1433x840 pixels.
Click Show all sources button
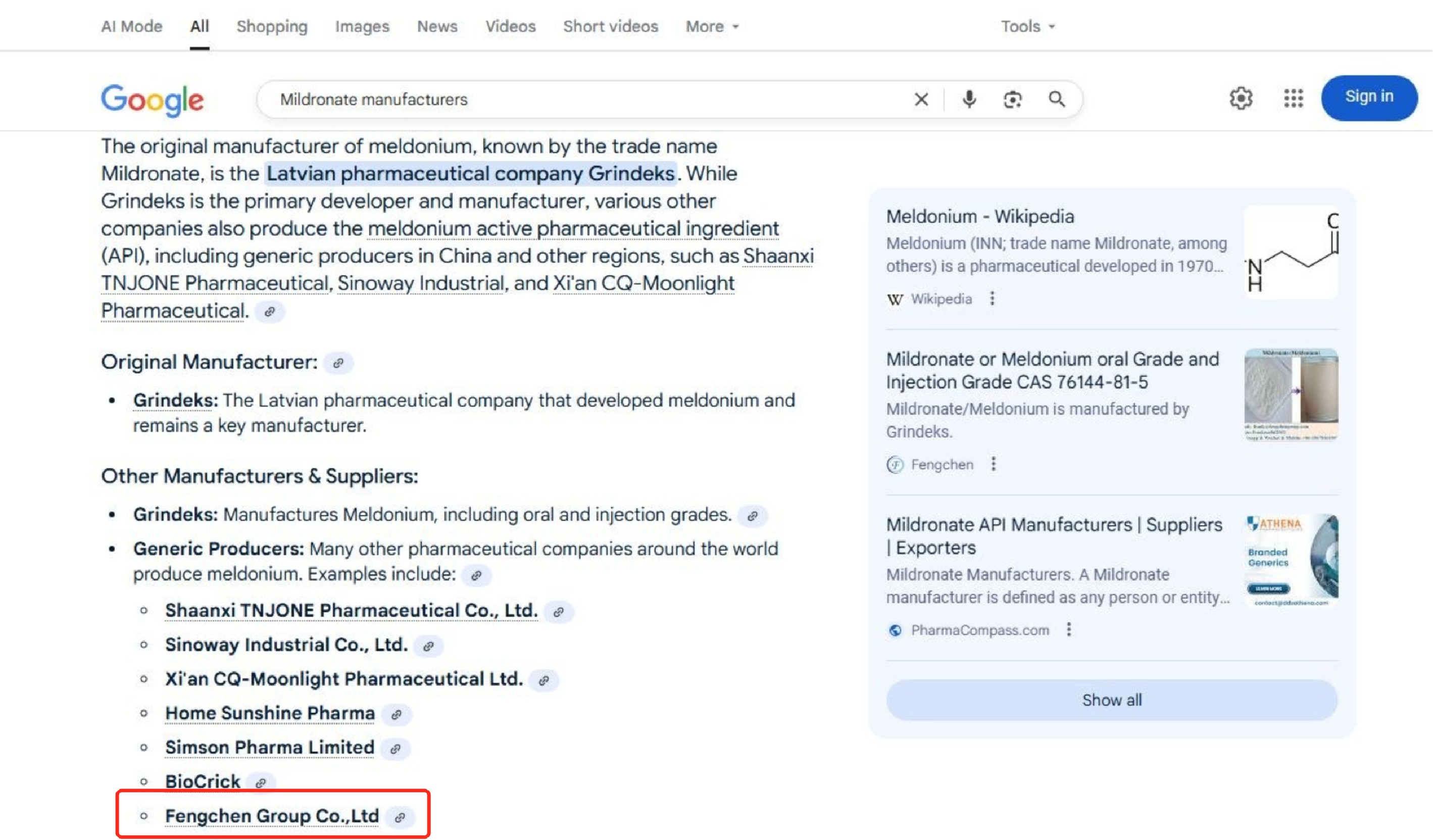[x=1111, y=700]
